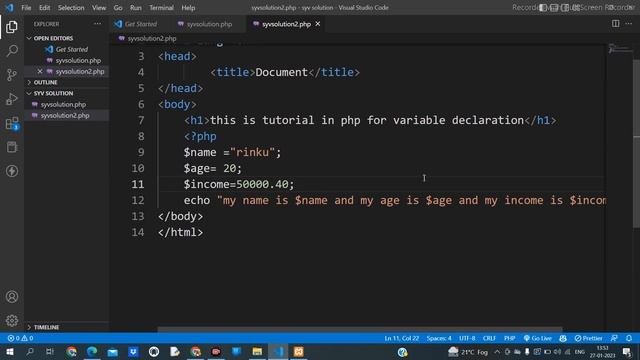Click the editor vertical scrollbar
Viewport: 640px width, 360px height.
coord(636,143)
